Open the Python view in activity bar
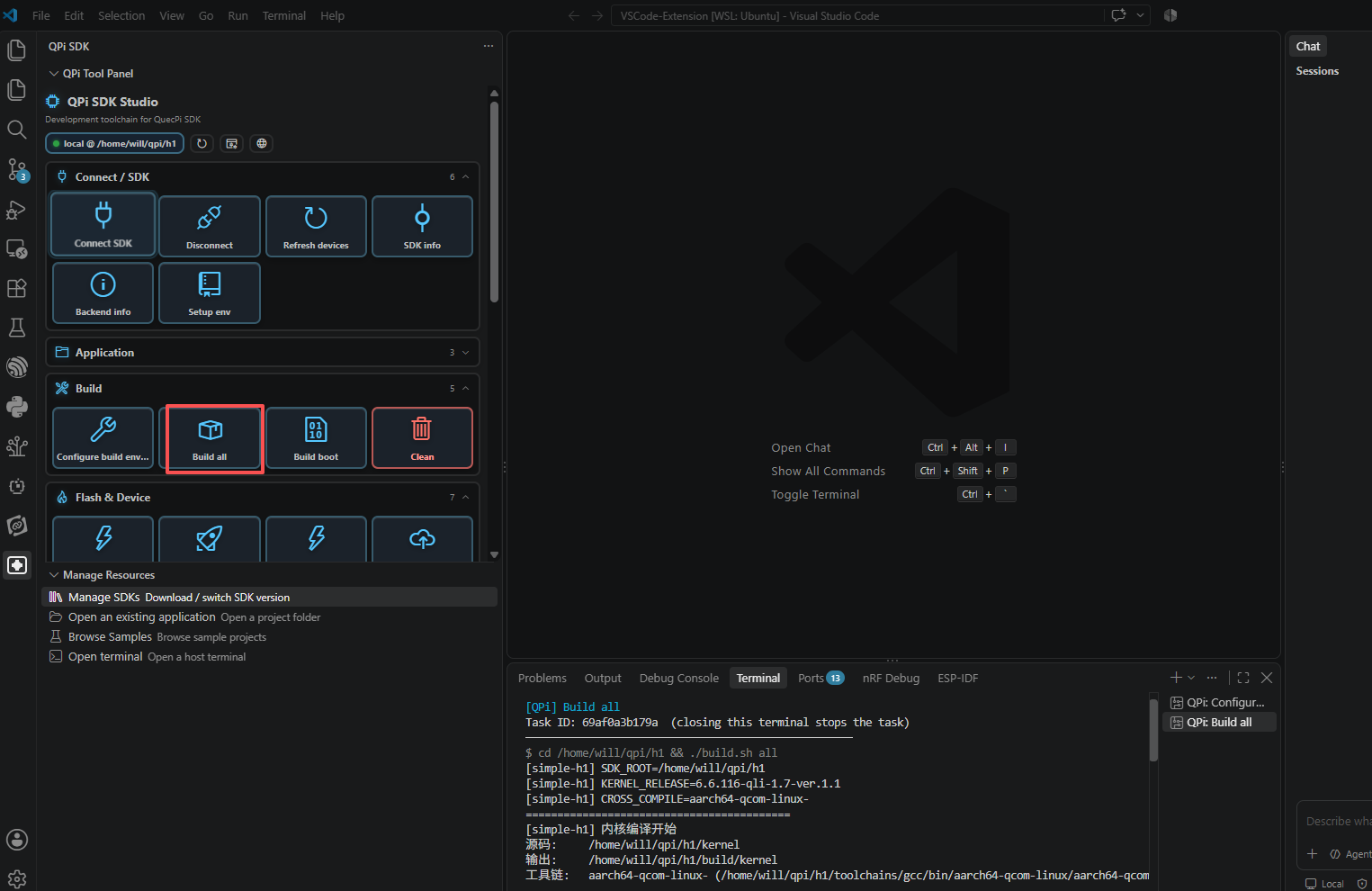1372x891 pixels. pos(17,407)
